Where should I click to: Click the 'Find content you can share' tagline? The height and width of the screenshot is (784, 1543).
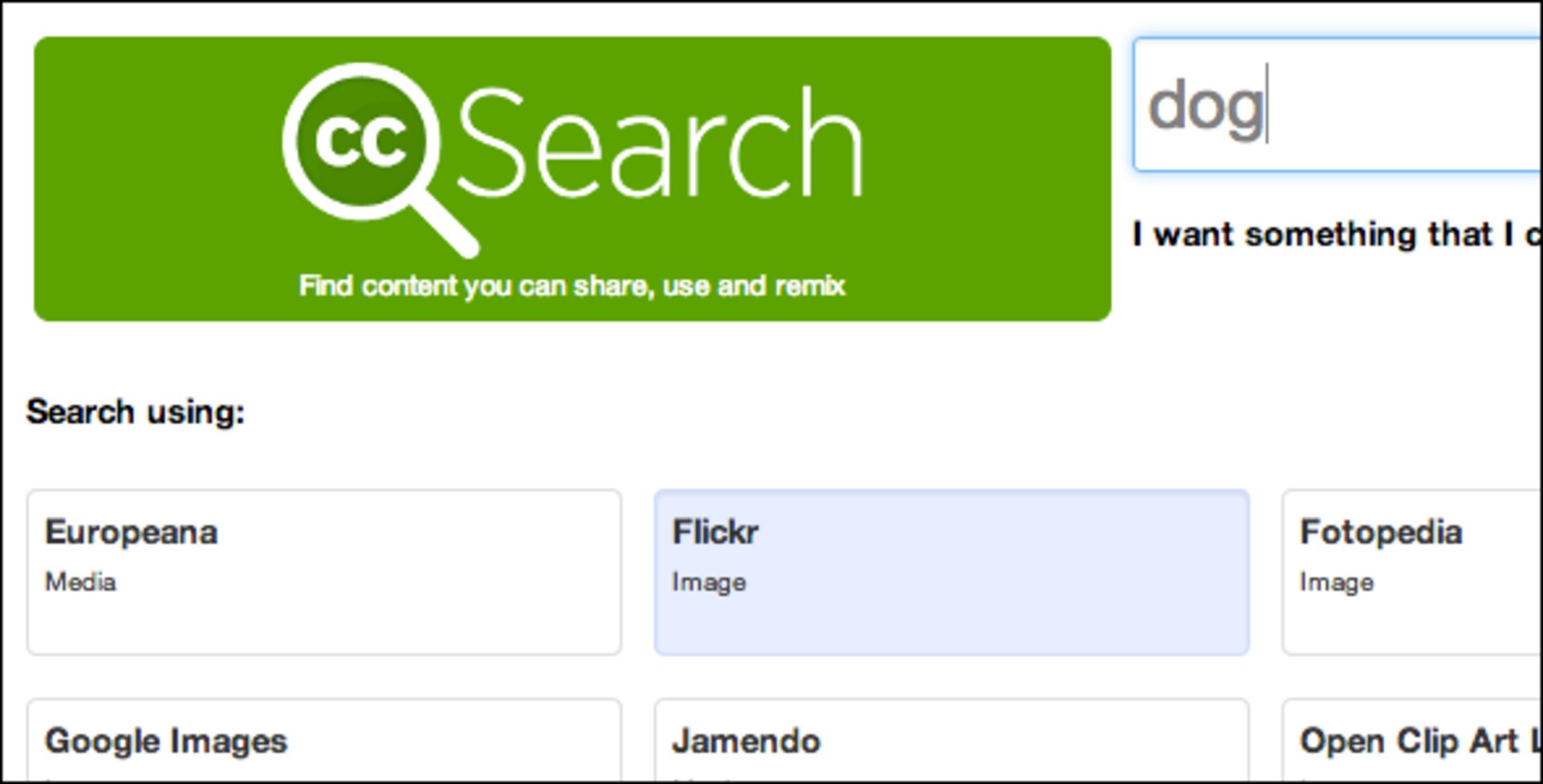tap(572, 285)
